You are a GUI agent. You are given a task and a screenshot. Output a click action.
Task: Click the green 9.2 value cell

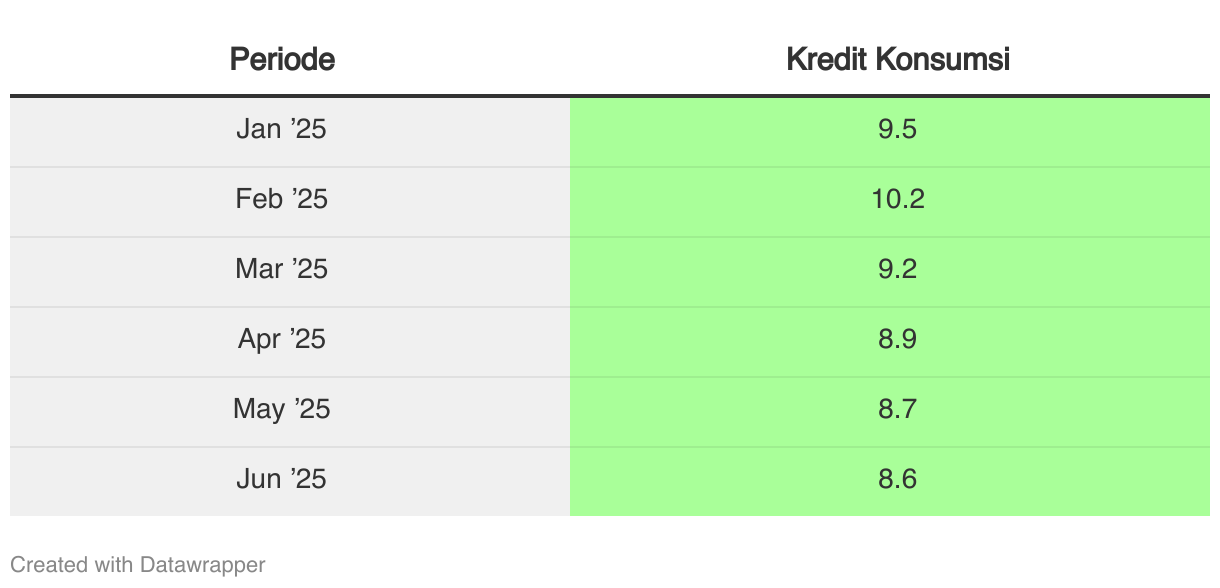coord(890,272)
